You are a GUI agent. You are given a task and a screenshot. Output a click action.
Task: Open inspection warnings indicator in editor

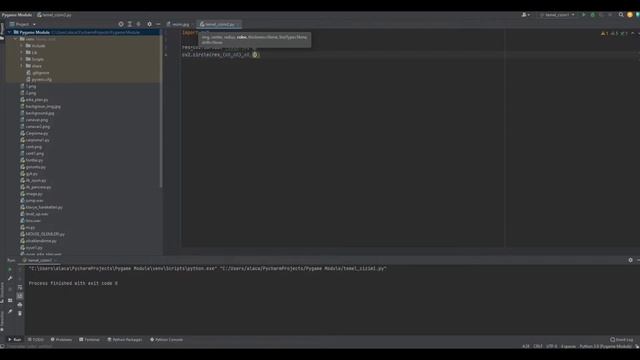(x=614, y=33)
